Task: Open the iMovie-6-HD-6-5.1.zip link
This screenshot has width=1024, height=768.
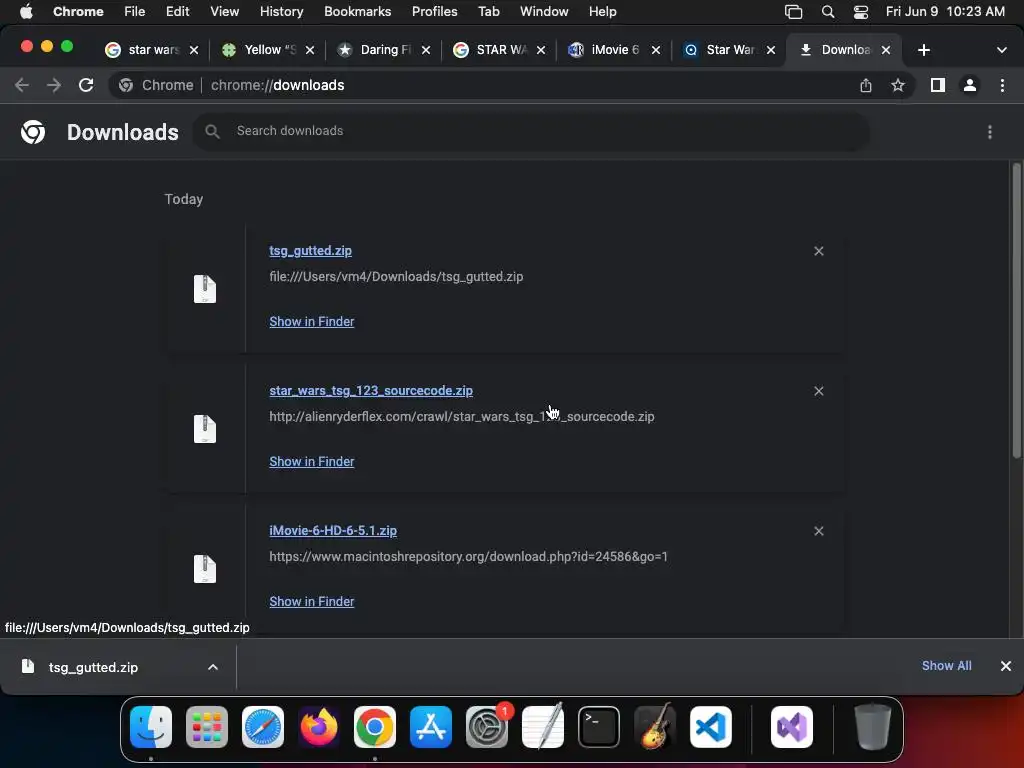Action: pyautogui.click(x=333, y=531)
